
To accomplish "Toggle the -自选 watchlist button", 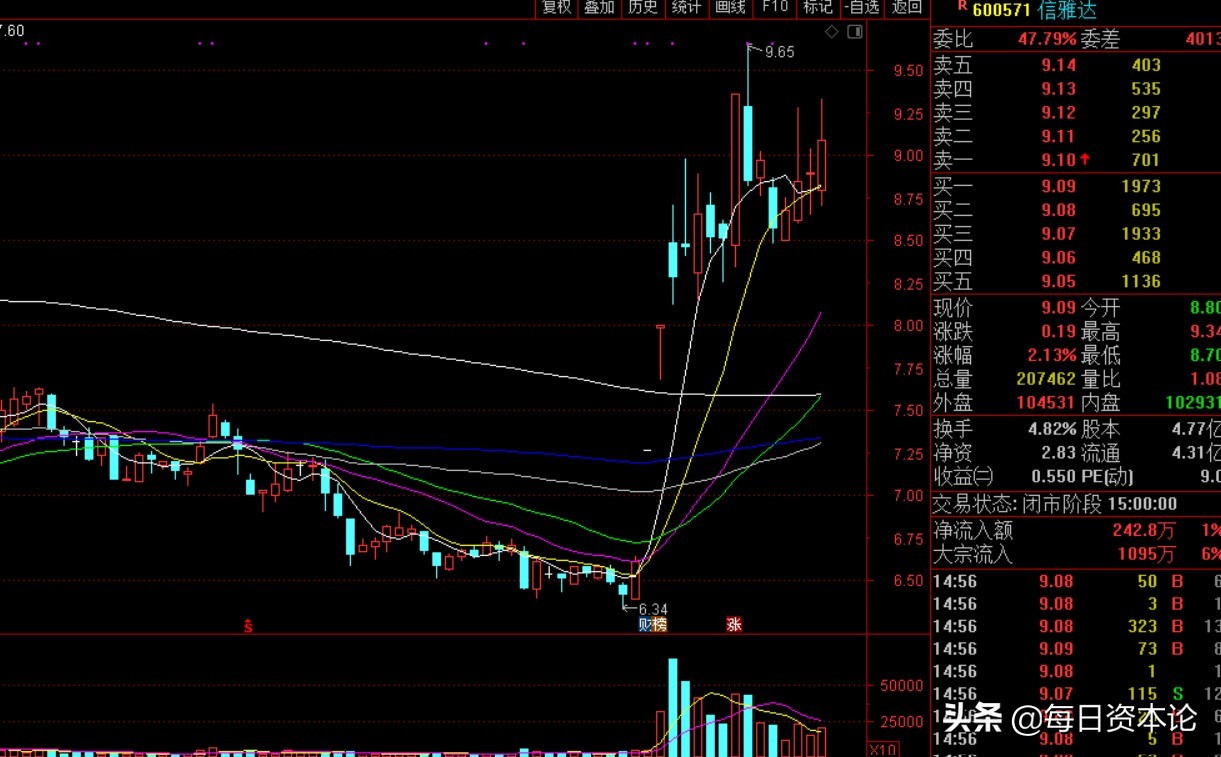I will pyautogui.click(x=861, y=8).
